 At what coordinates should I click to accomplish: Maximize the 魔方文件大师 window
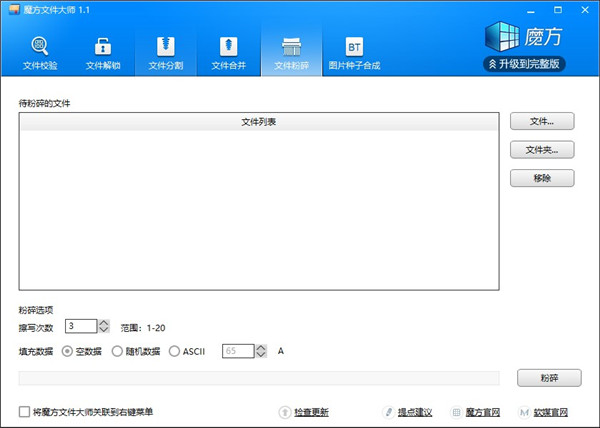pyautogui.click(x=558, y=10)
